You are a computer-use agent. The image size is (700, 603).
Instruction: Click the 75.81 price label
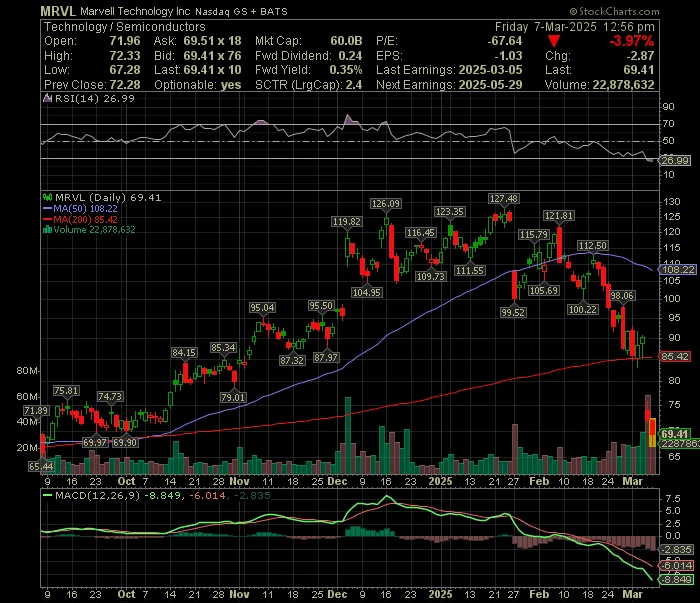click(66, 391)
